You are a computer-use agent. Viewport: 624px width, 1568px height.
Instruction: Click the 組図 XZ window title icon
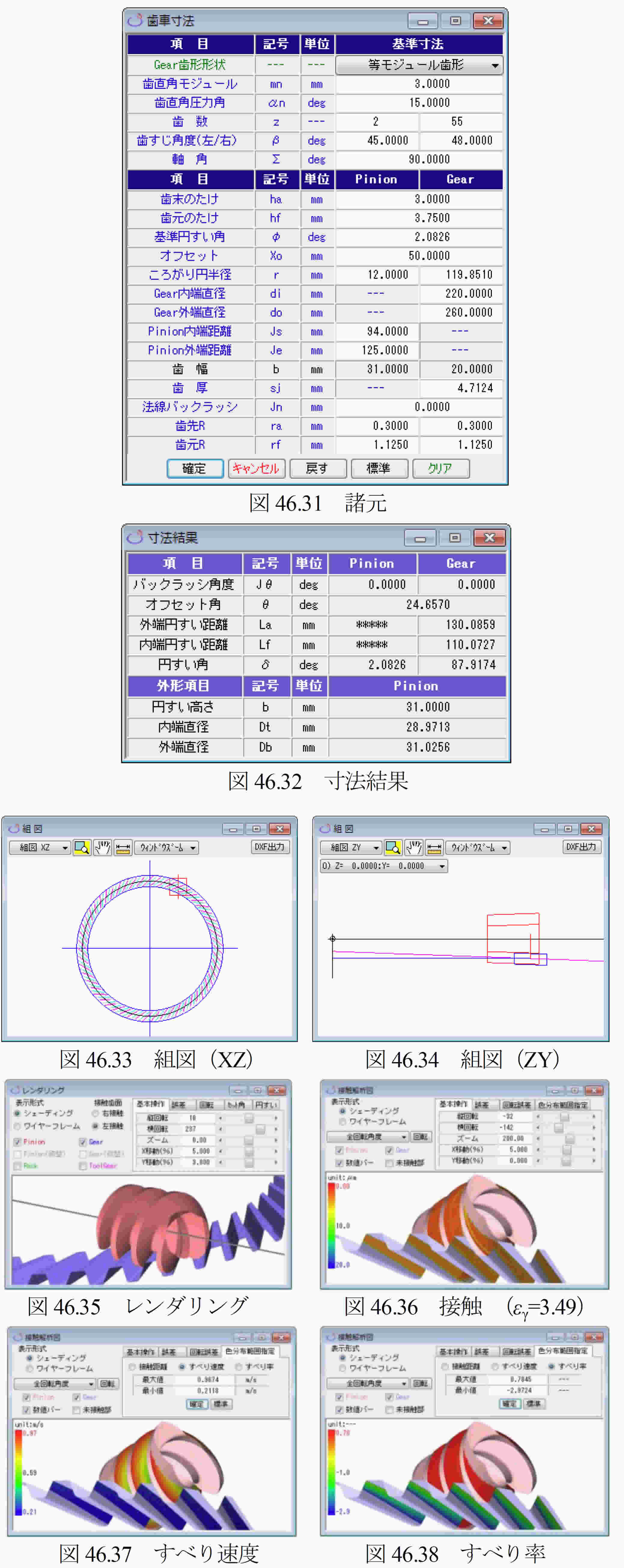[14, 829]
